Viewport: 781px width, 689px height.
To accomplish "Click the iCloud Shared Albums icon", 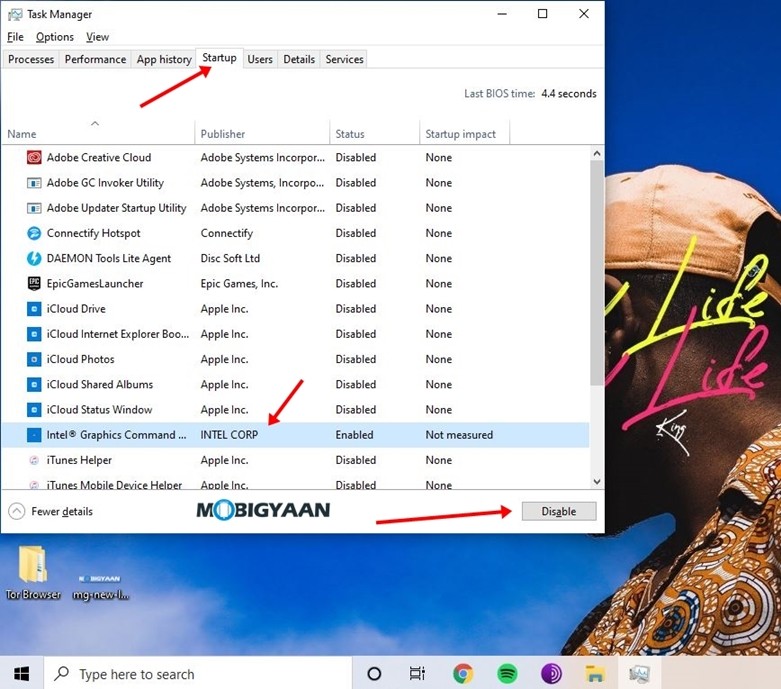I will [x=34, y=385].
